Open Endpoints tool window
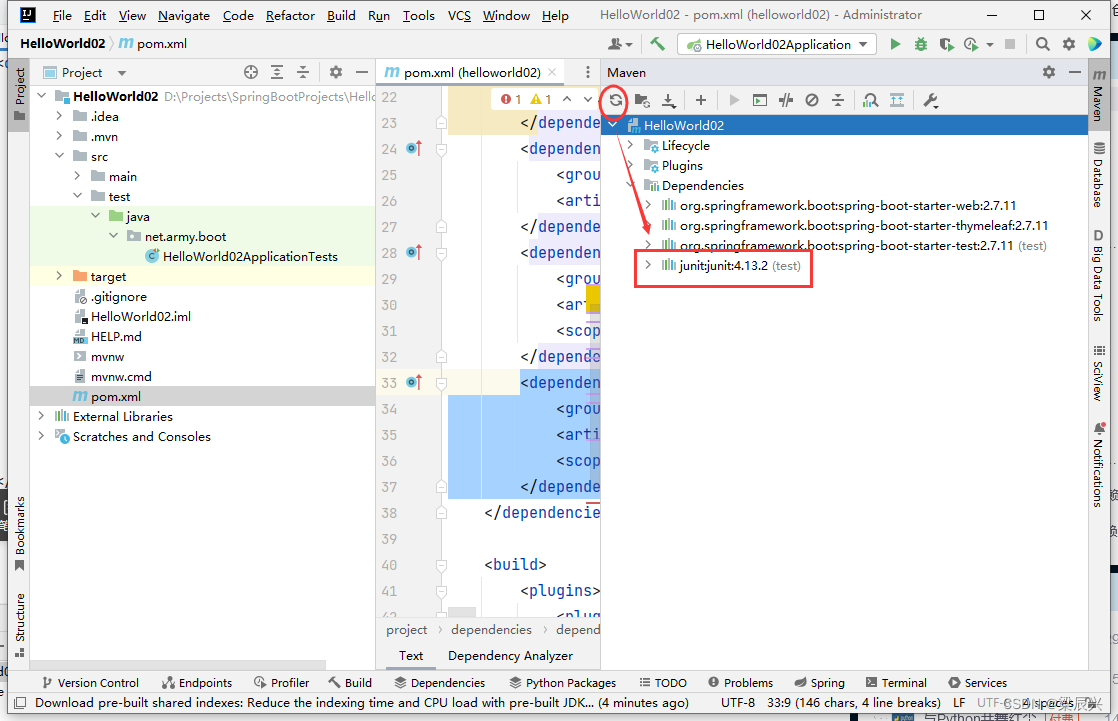This screenshot has width=1118, height=721. (197, 682)
